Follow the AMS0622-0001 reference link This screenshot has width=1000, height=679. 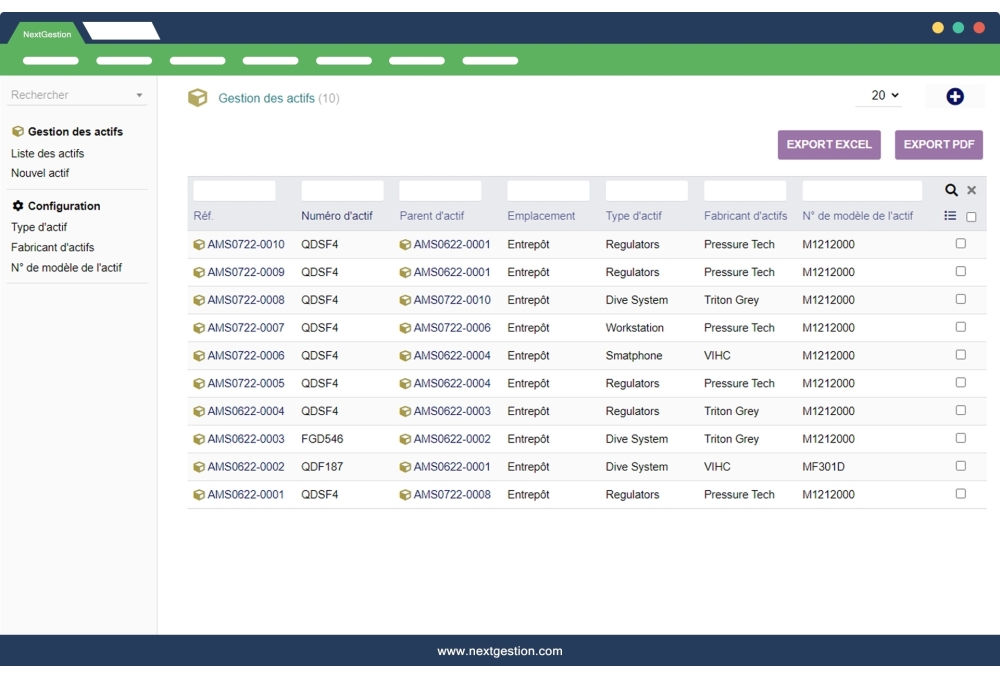coord(243,494)
